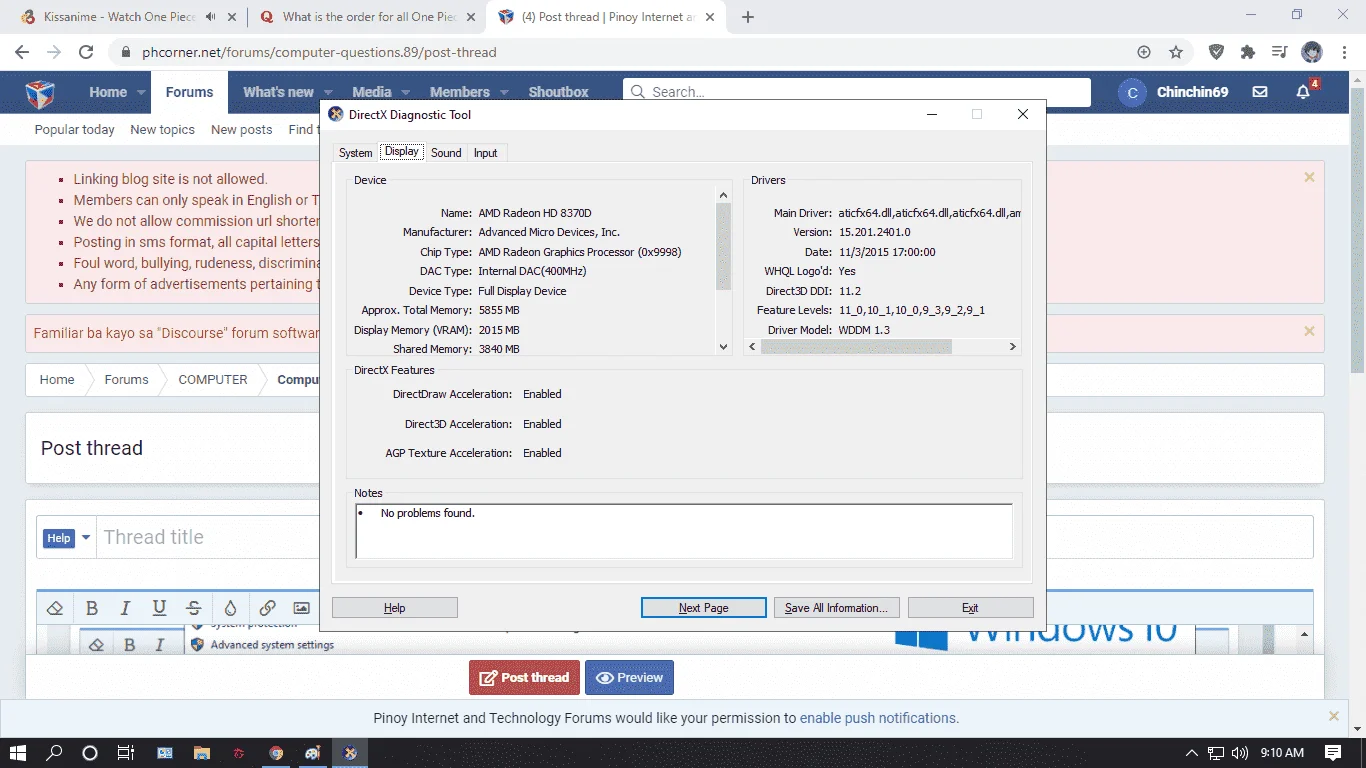This screenshot has height=768, width=1366.
Task: Expand the Members navigation dropdown arrow
Action: [x=504, y=92]
